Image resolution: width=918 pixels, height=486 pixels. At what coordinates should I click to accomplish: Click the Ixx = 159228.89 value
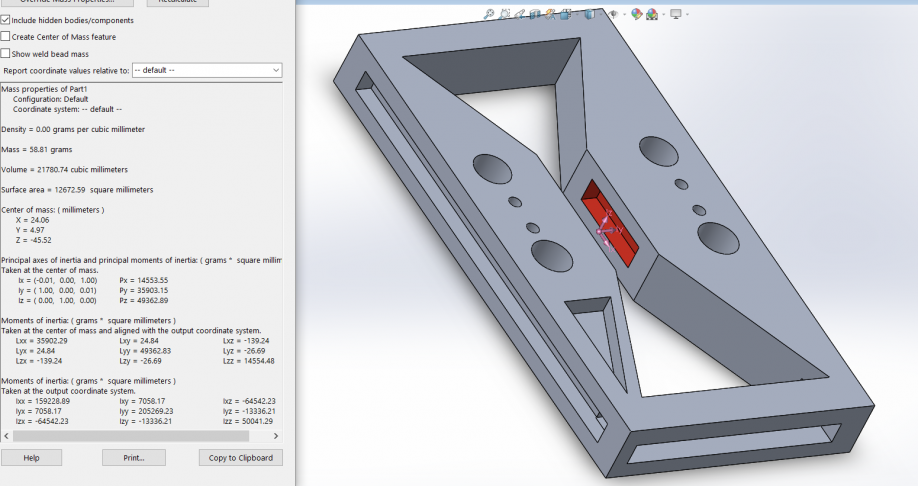click(43, 401)
